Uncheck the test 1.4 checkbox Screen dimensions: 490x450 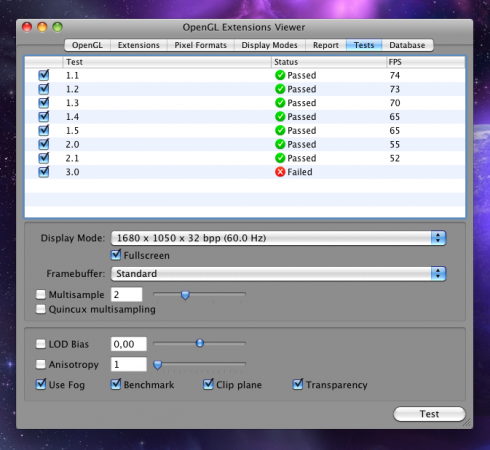(44, 117)
